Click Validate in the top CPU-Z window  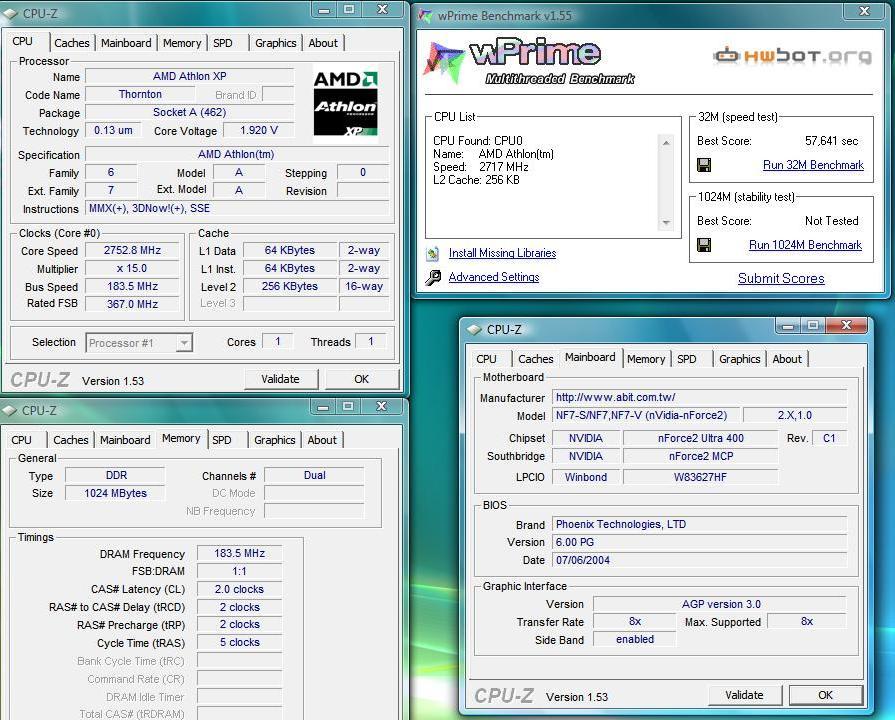[280, 379]
